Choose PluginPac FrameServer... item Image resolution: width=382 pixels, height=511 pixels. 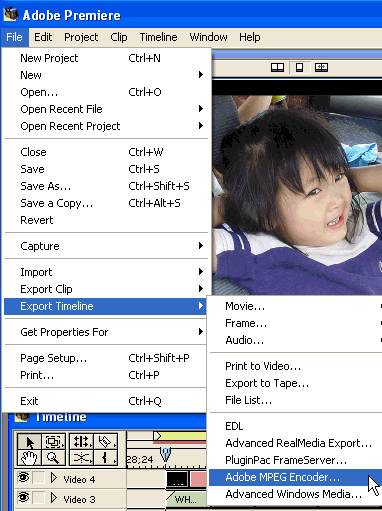[x=295, y=460]
